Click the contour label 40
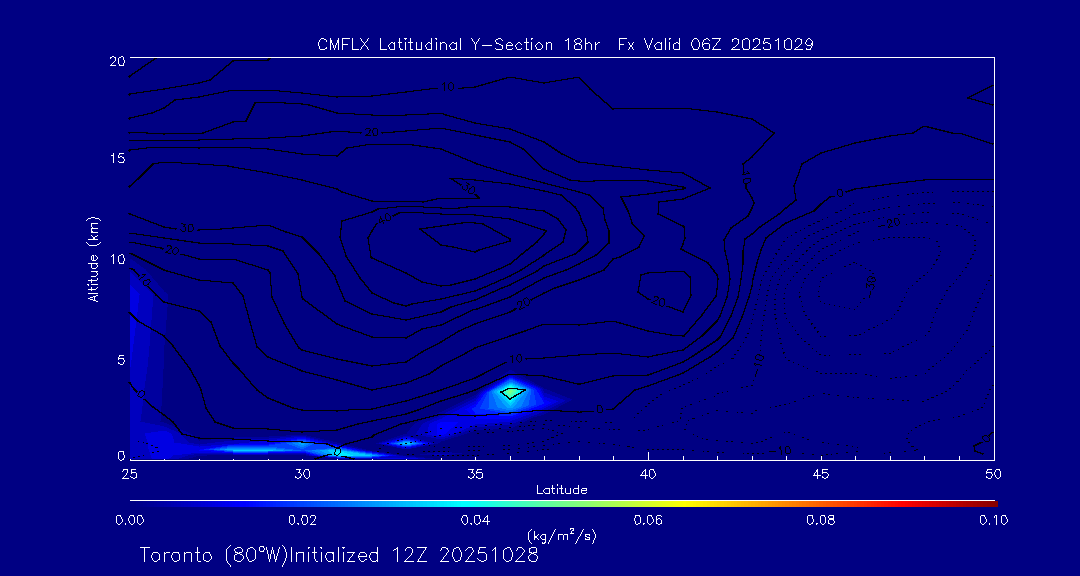This screenshot has height=576, width=1080. 384,218
